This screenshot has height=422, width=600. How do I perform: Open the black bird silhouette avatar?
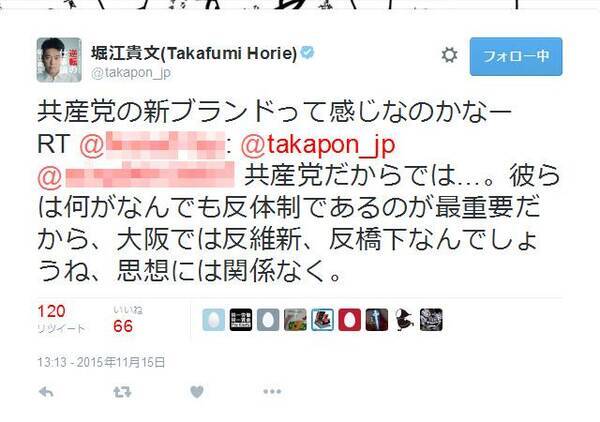404,319
